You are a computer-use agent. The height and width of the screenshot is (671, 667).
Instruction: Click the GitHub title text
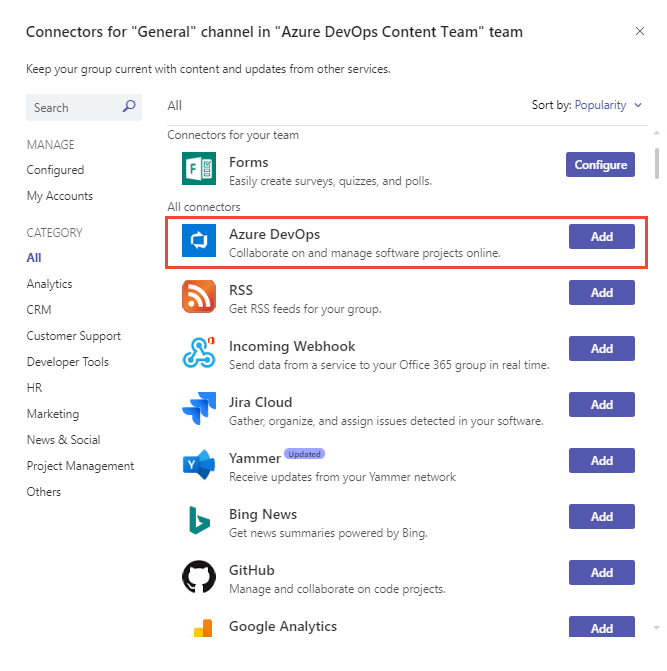(x=252, y=571)
